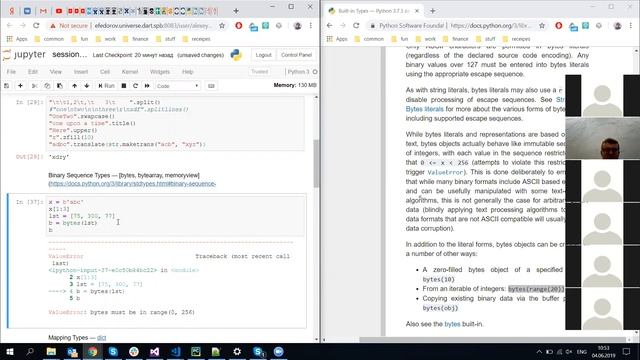The height and width of the screenshot is (360, 640).
Task: Open the Windows Start menu
Action: click(x=9, y=351)
